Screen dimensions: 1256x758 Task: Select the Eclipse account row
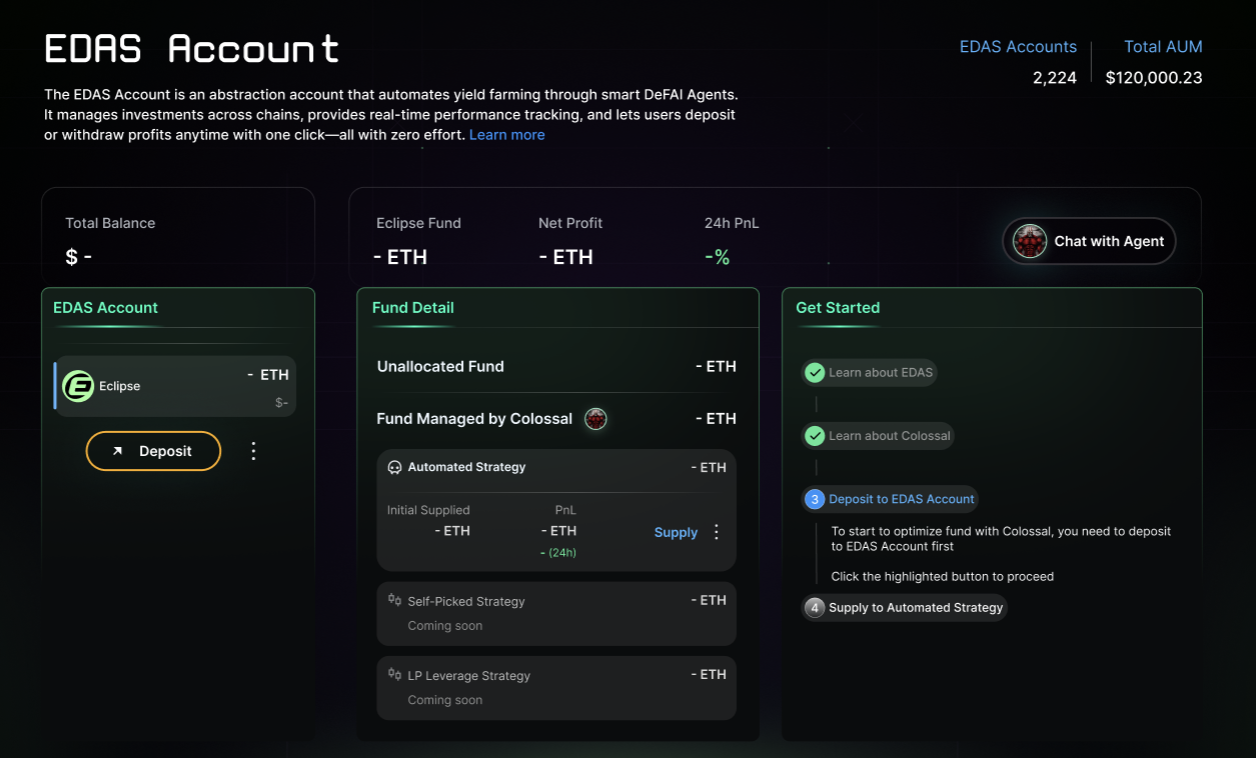click(x=176, y=386)
